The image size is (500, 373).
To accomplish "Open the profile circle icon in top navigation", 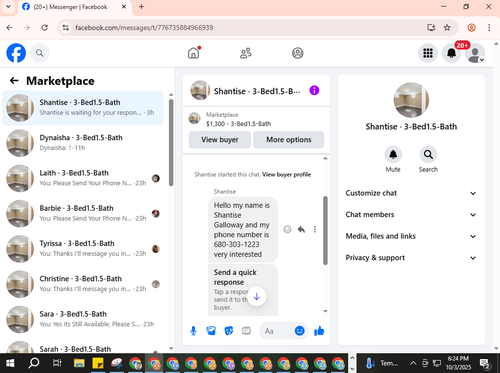I will [298, 53].
